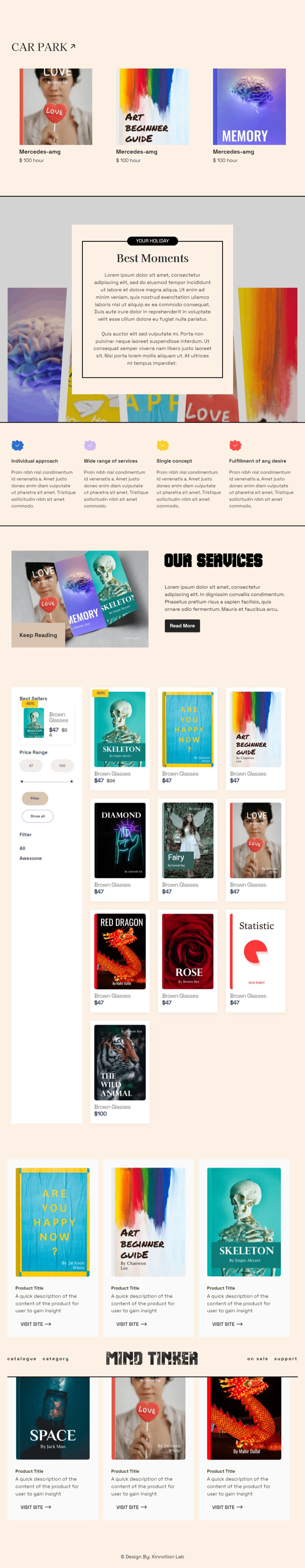Click the Read More button under Our Services
This screenshot has height=1568, width=305.
click(x=182, y=626)
